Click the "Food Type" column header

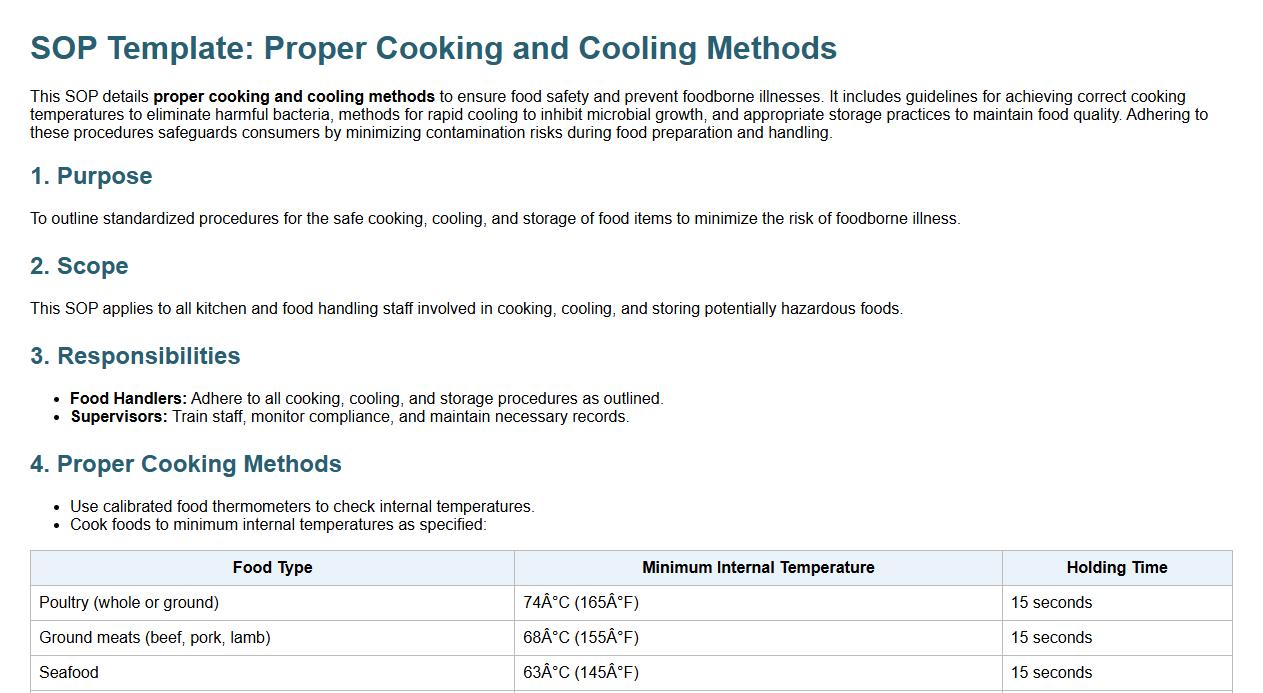272,567
